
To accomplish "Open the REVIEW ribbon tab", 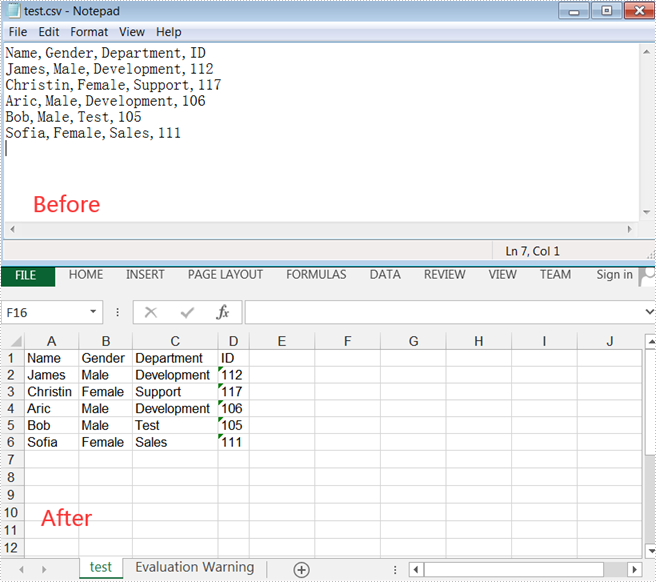I will click(444, 274).
